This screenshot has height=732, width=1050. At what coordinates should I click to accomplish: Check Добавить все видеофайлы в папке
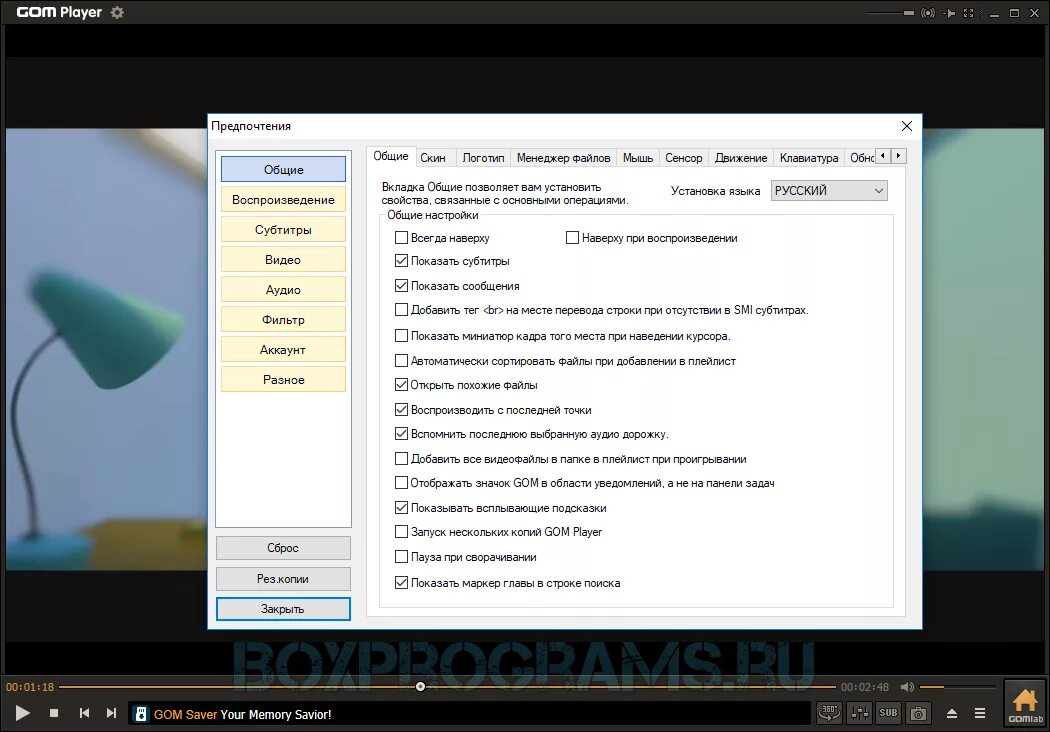point(401,459)
